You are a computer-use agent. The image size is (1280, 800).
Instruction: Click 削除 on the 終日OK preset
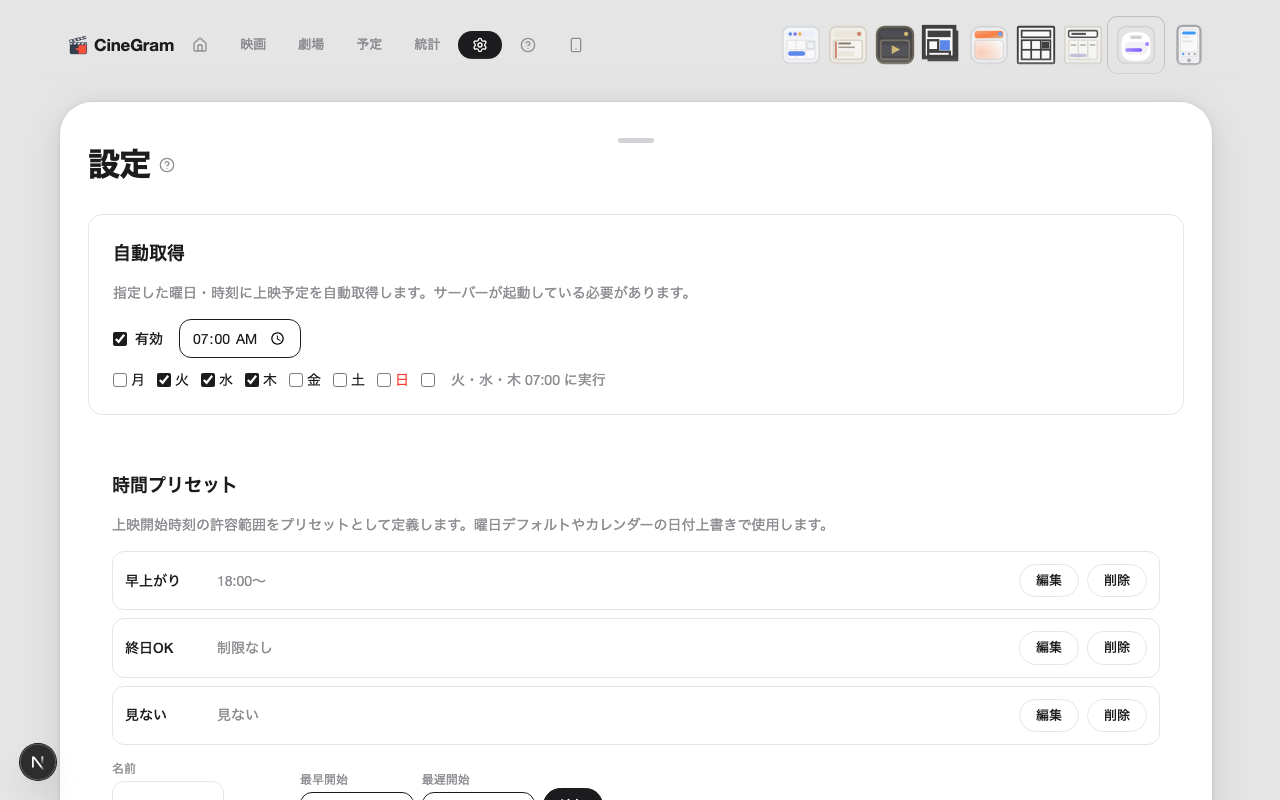(1116, 647)
